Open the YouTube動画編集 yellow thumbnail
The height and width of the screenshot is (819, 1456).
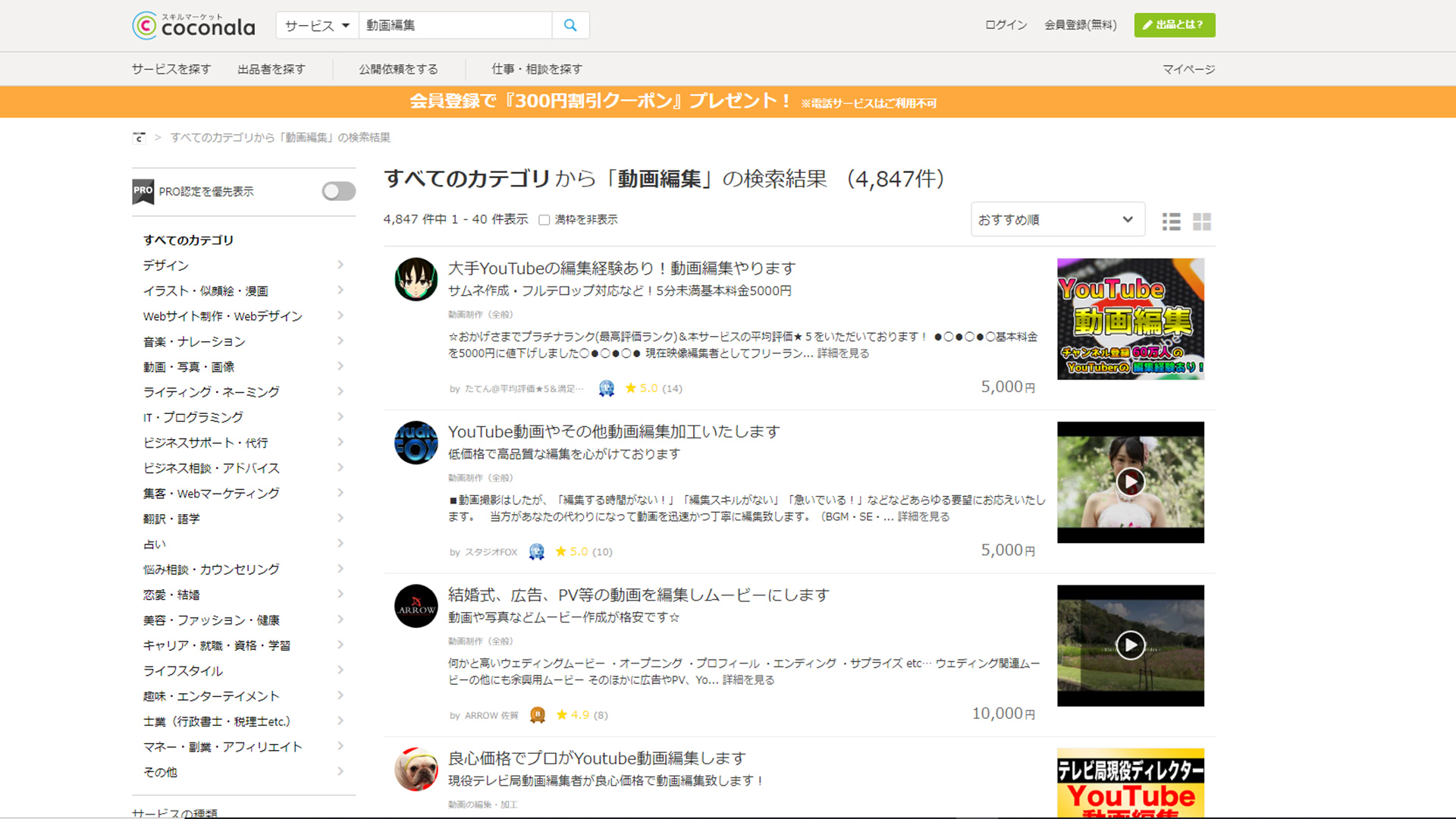[x=1130, y=318]
